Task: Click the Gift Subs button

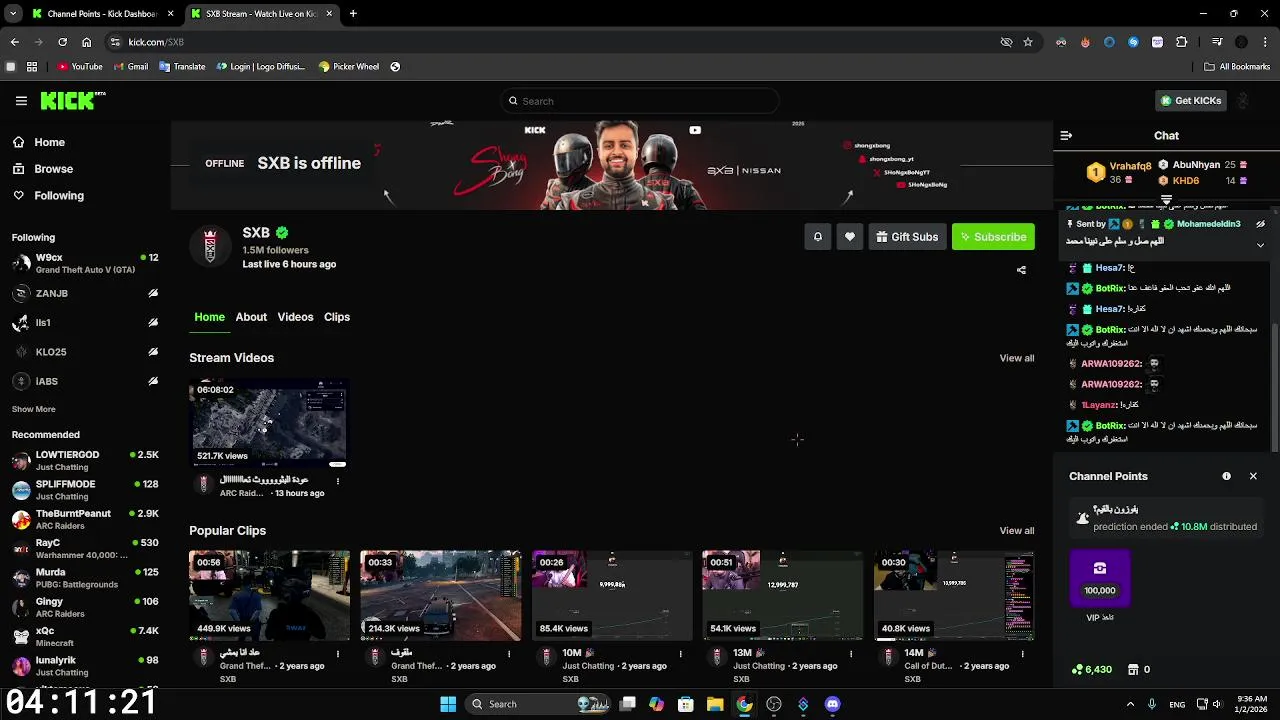Action: tap(907, 237)
